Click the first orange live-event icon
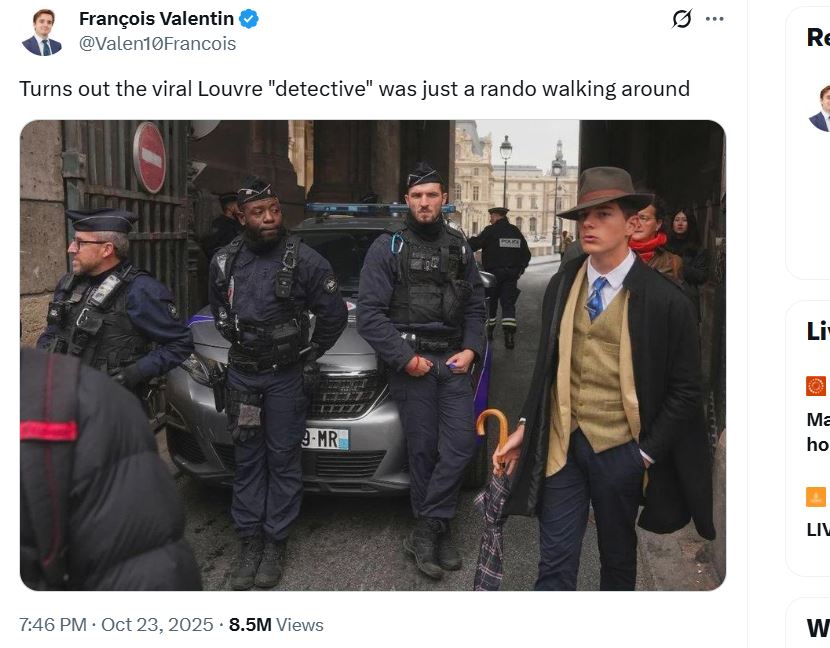This screenshot has height=648, width=830. [816, 386]
